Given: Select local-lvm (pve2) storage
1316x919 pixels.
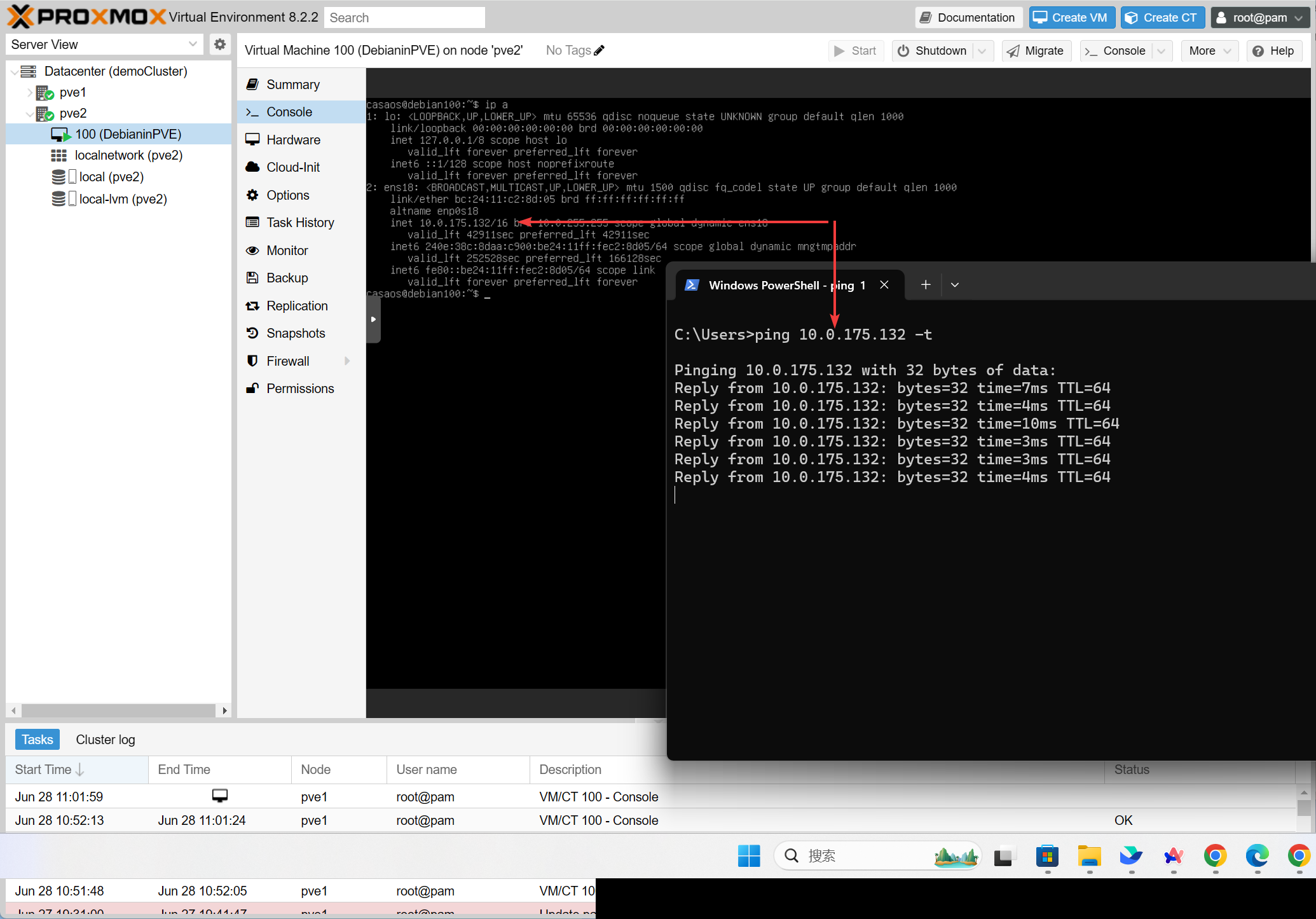Looking at the screenshot, I should click(x=119, y=199).
